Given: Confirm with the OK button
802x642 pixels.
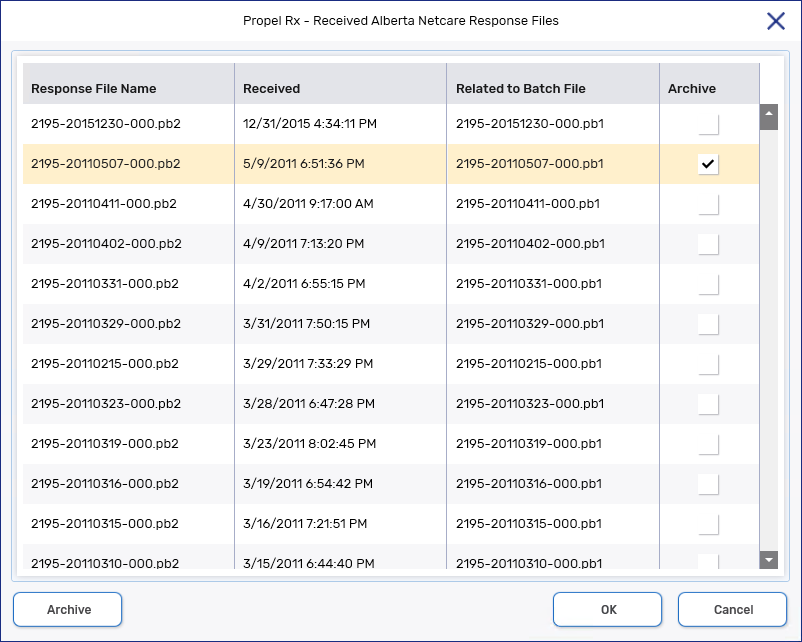Looking at the screenshot, I should pos(608,609).
